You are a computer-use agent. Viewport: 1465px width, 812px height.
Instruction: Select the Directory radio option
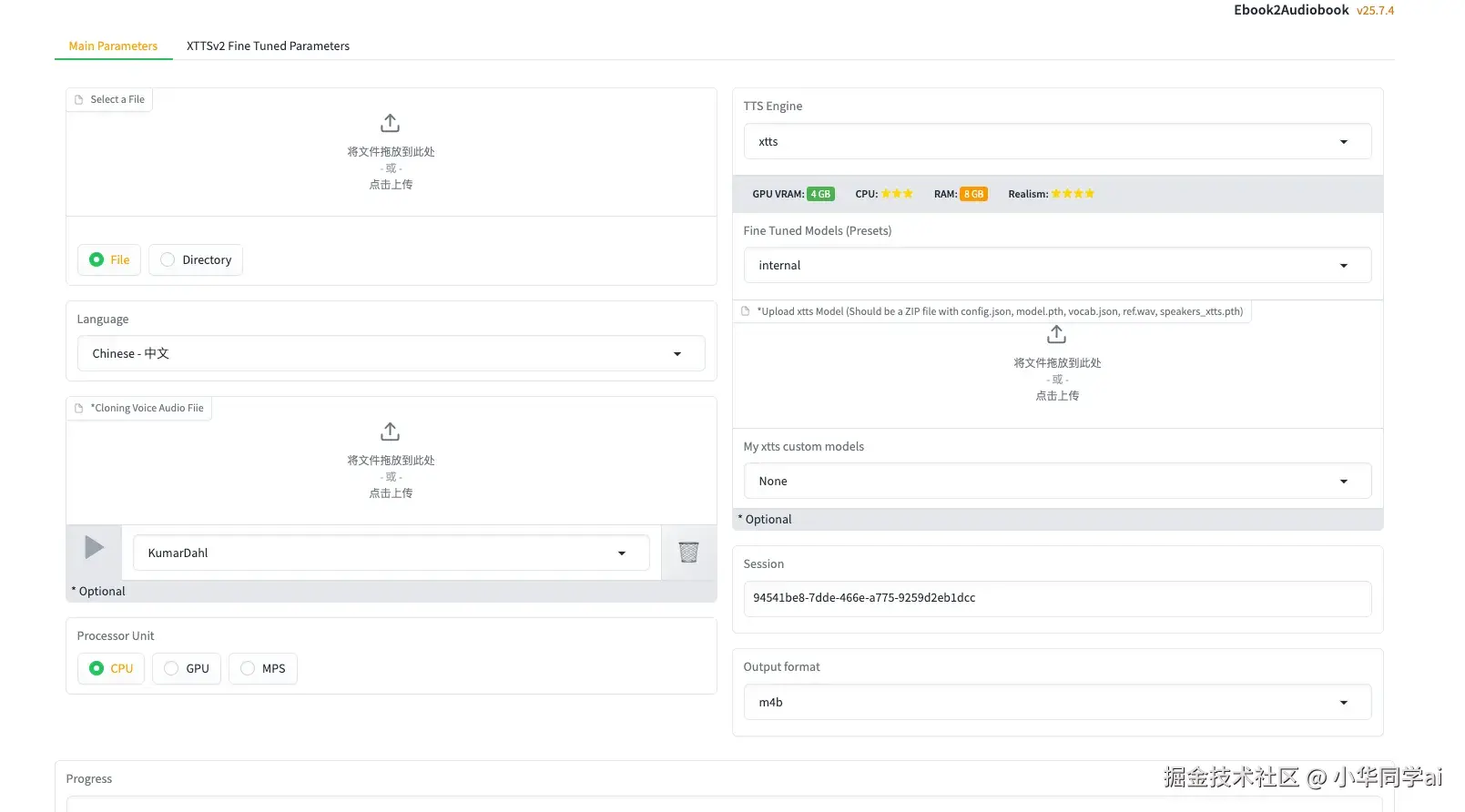(x=196, y=259)
